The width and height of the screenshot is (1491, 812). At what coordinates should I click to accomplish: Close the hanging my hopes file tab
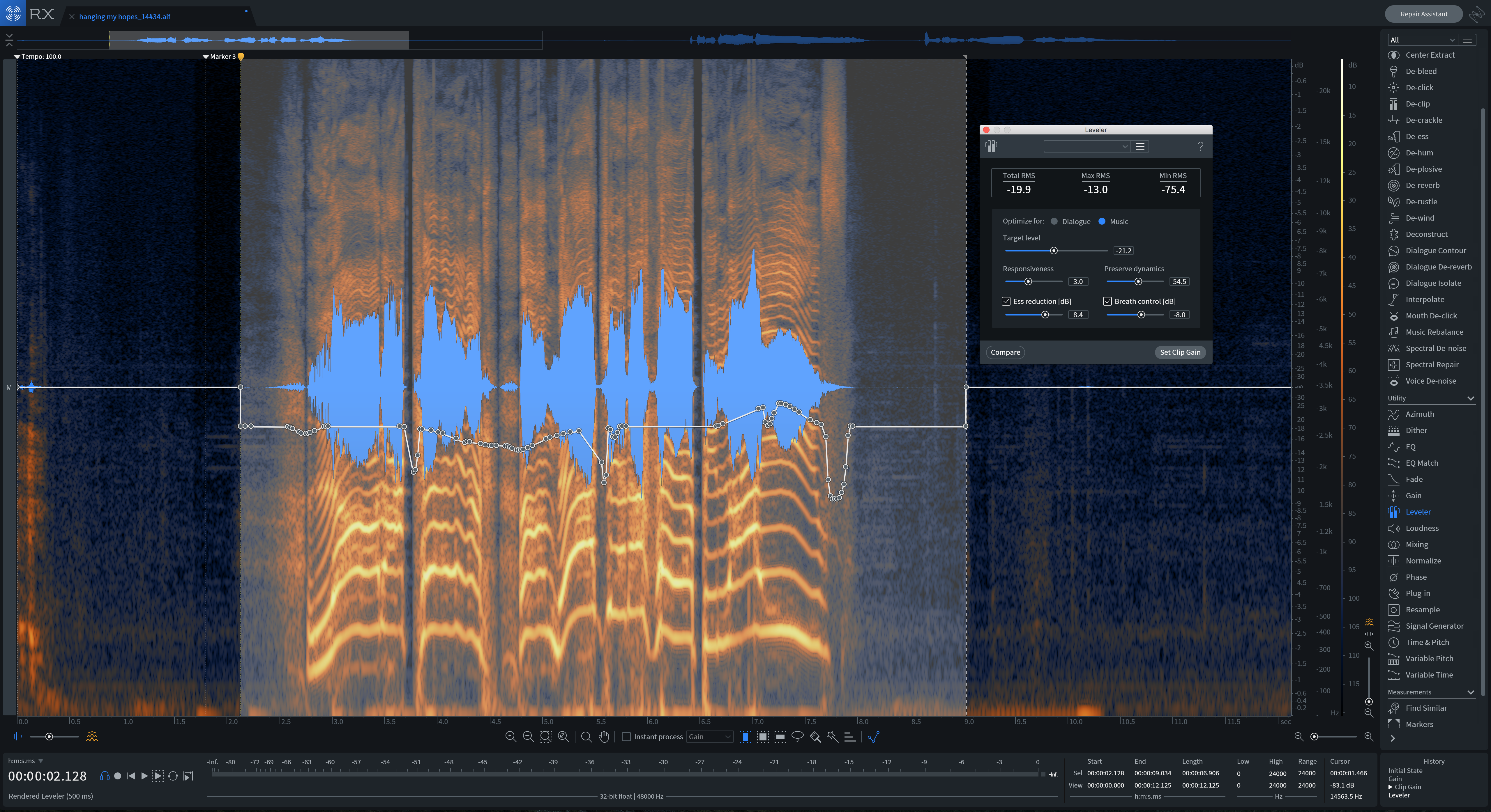pyautogui.click(x=72, y=17)
